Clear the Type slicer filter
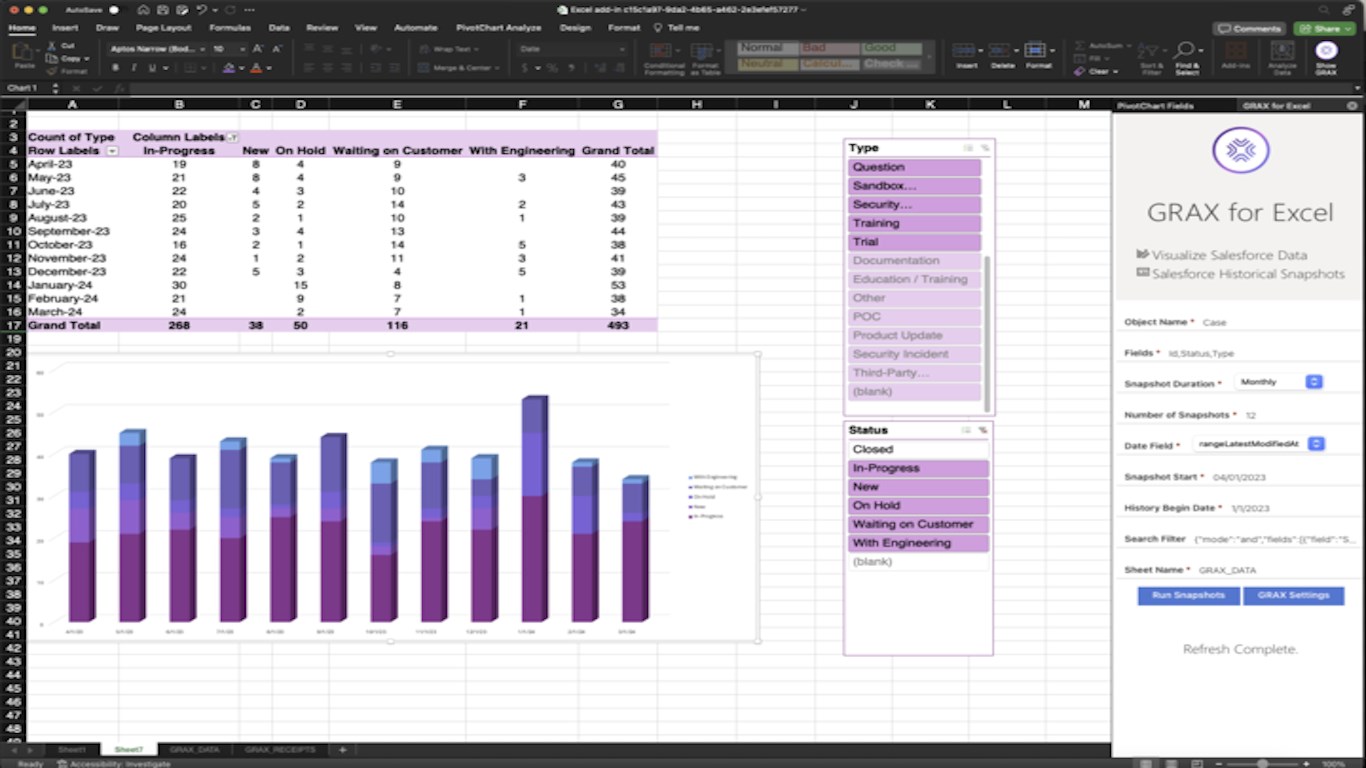This screenshot has width=1366, height=768. tap(985, 148)
